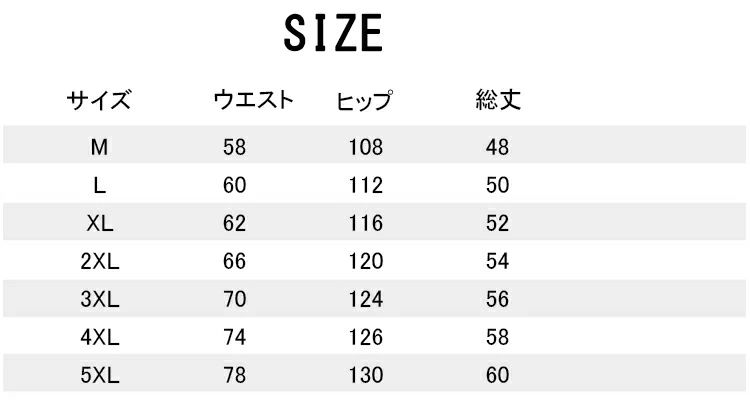Select the M size row label
The image size is (750, 409).
coord(99,147)
